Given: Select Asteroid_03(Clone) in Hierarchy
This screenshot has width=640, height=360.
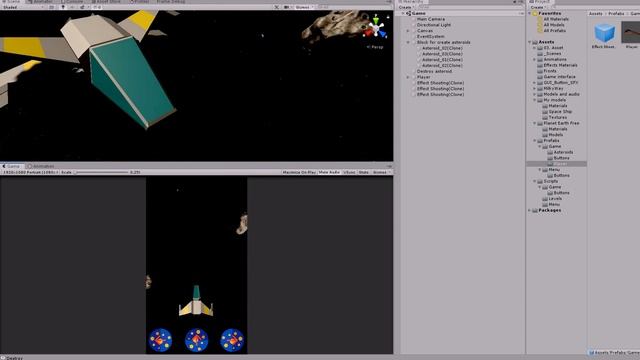Looking at the screenshot, I should pos(442,54).
